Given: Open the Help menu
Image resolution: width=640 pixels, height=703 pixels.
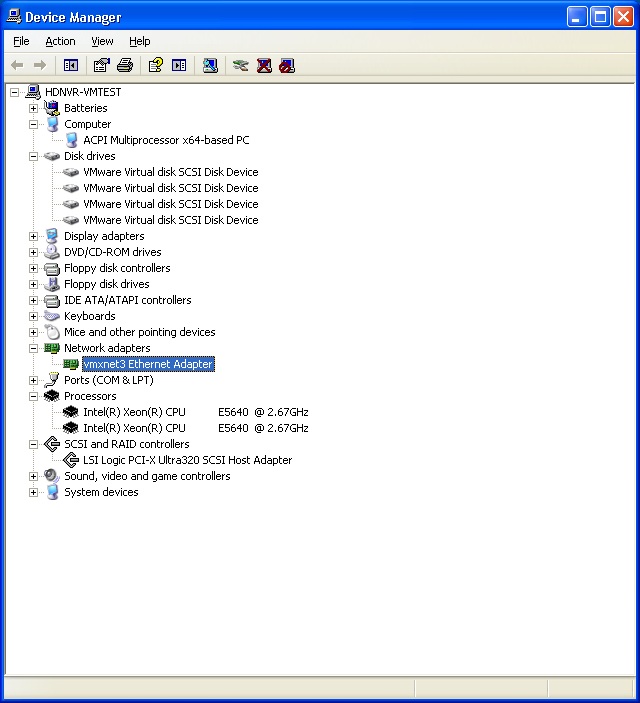Looking at the screenshot, I should click(139, 41).
